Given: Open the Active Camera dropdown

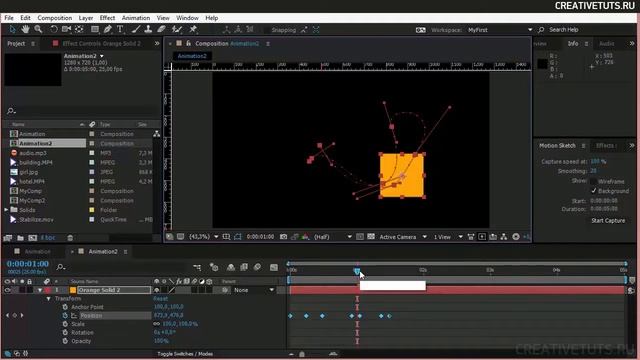Looking at the screenshot, I should [403, 237].
